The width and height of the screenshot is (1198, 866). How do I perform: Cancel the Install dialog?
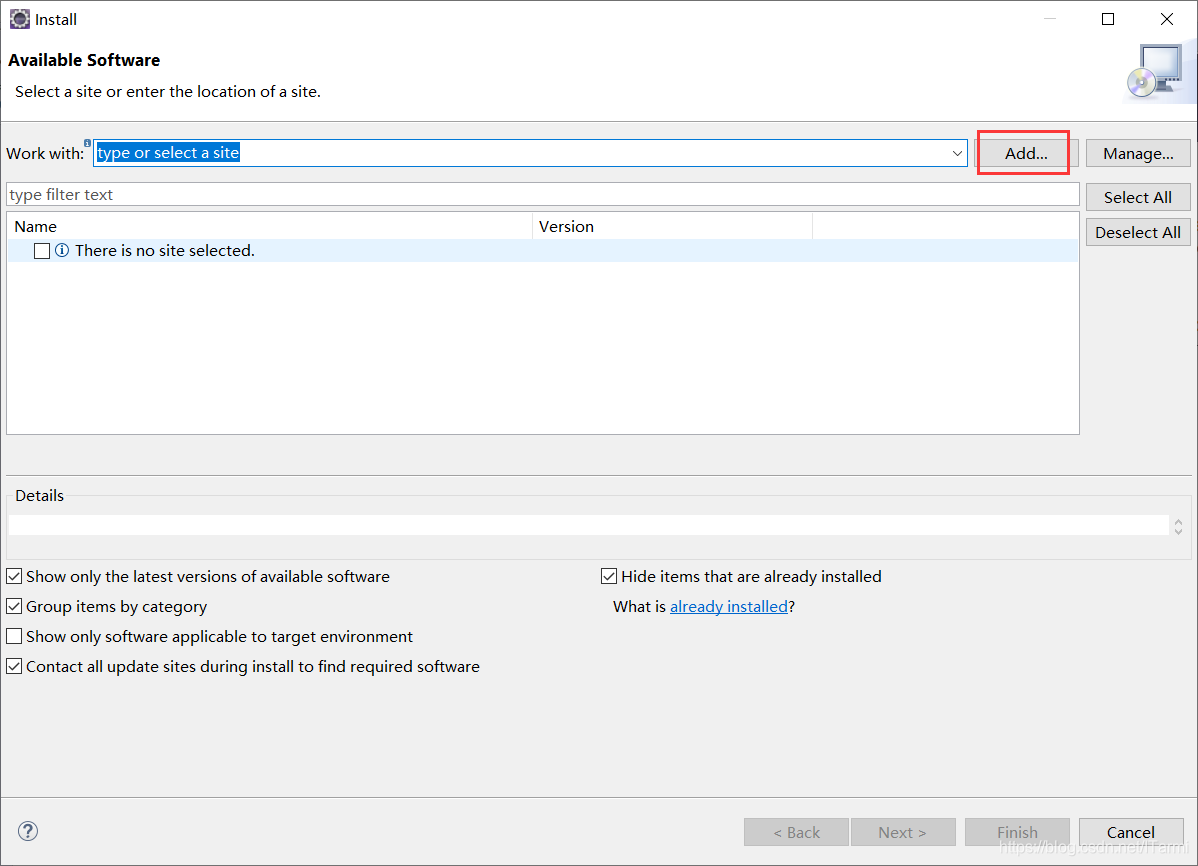click(1131, 832)
